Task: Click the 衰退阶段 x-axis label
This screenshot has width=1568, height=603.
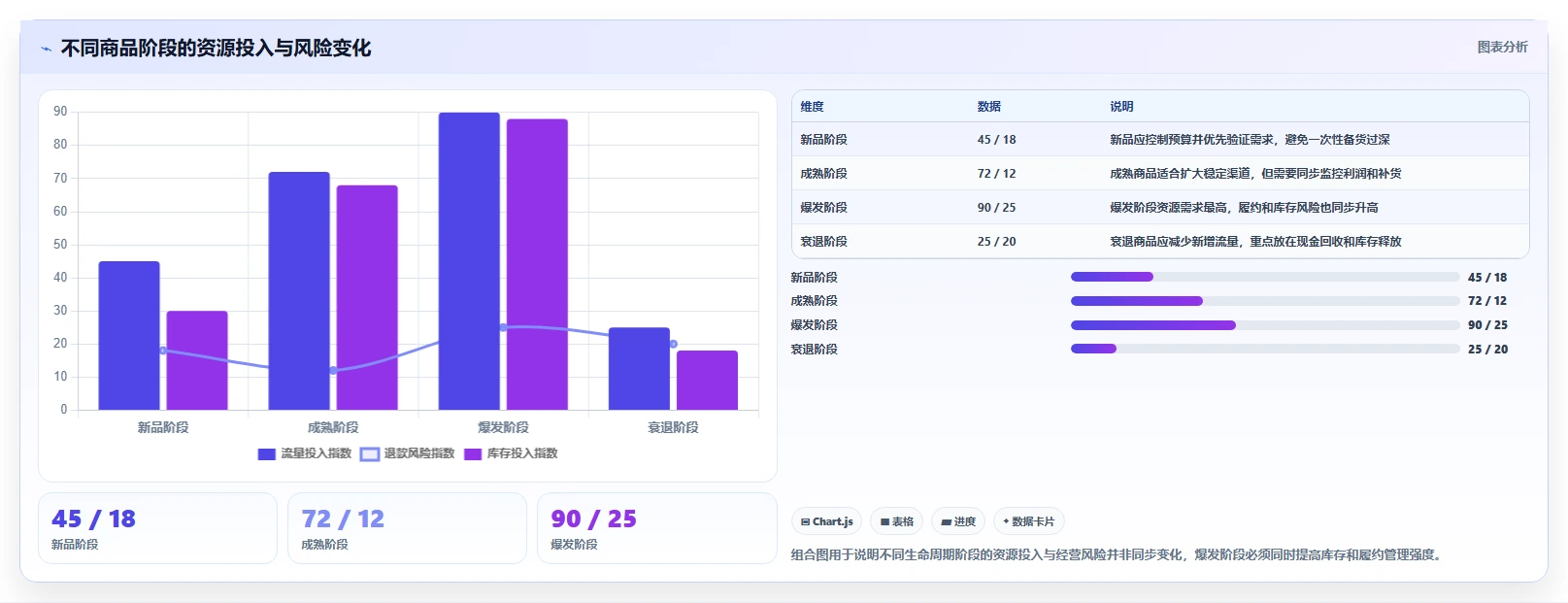Action: point(673,427)
